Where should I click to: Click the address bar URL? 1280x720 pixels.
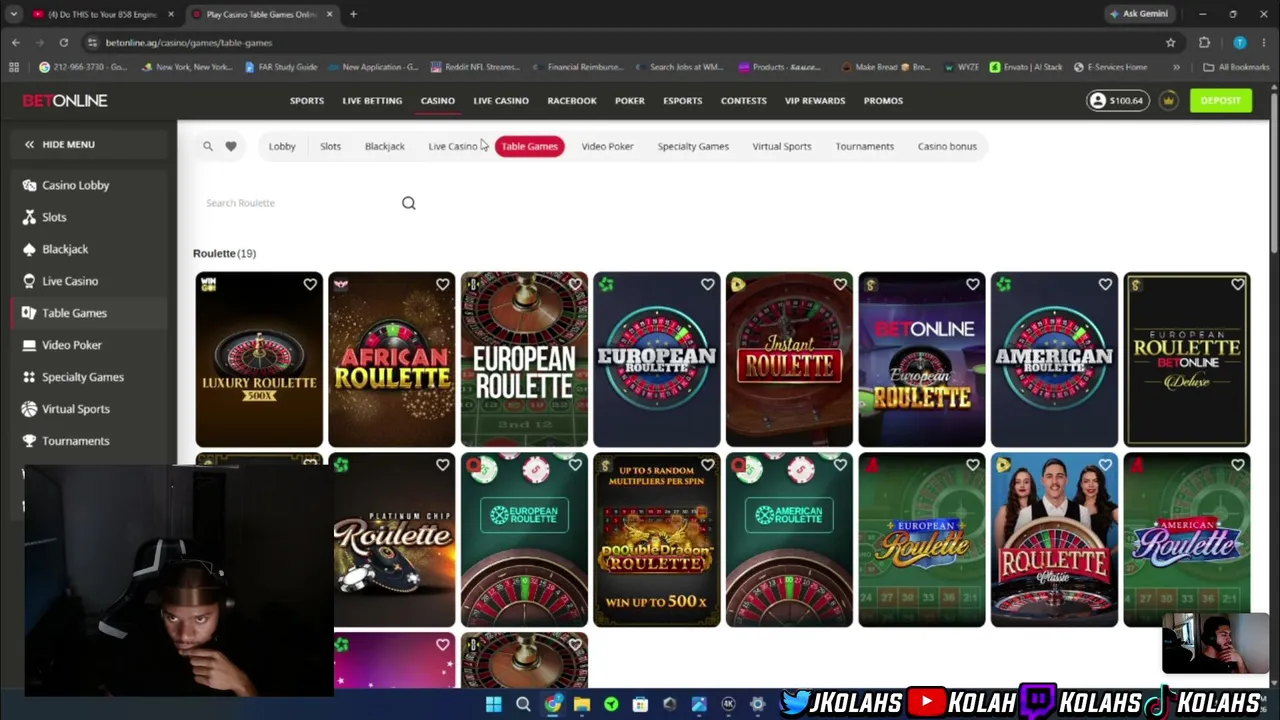[x=189, y=43]
